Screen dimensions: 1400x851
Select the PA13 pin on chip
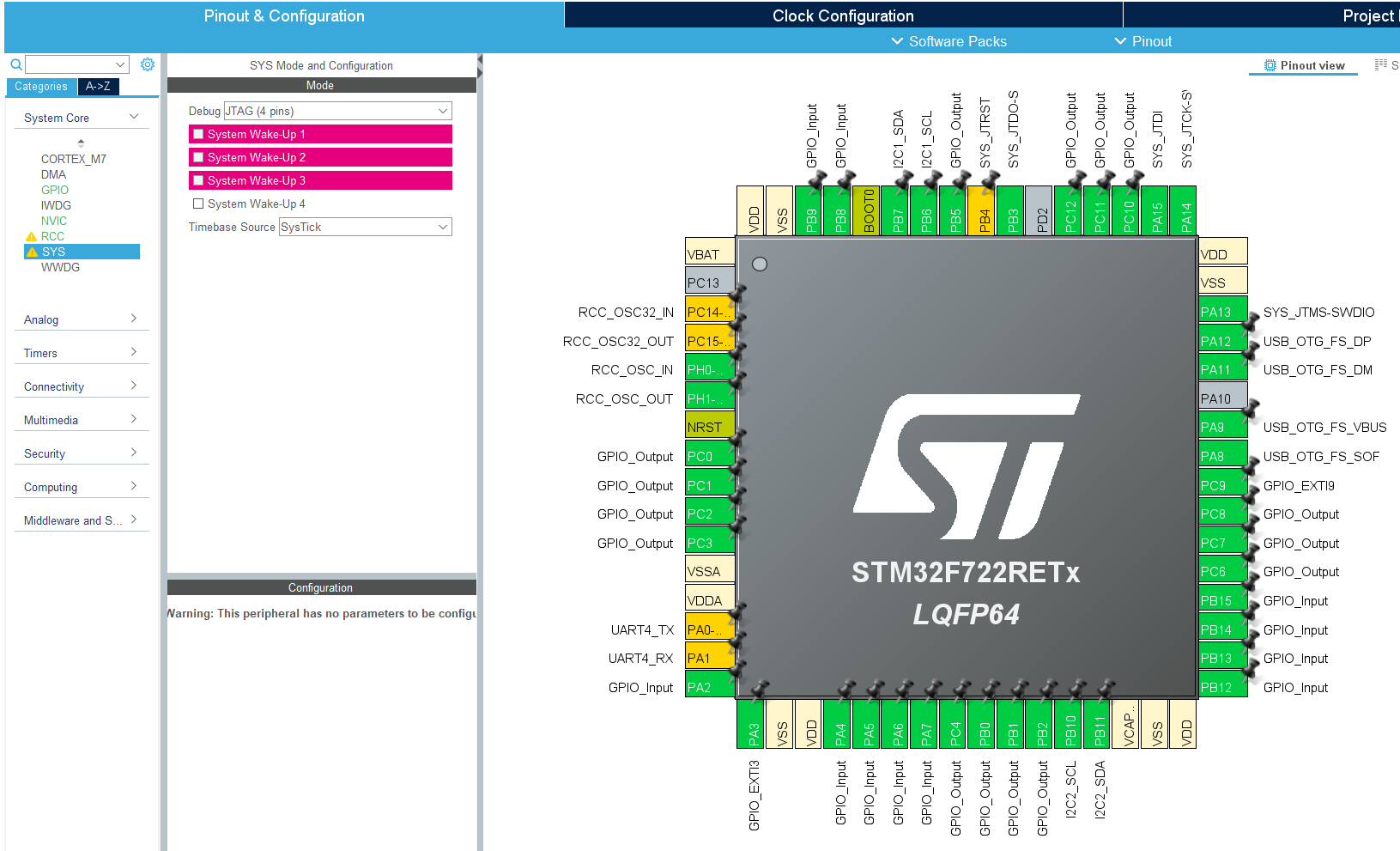(1223, 312)
